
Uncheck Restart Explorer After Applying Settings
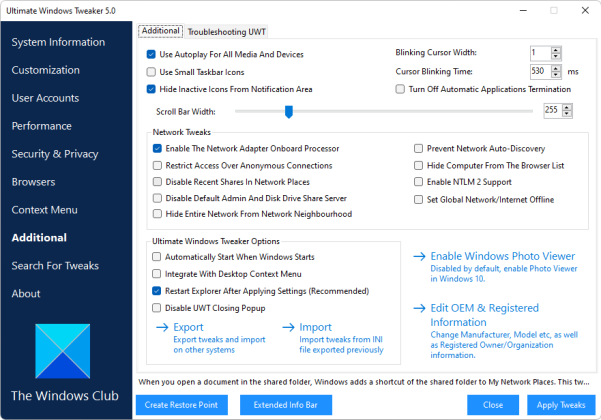click(x=156, y=291)
